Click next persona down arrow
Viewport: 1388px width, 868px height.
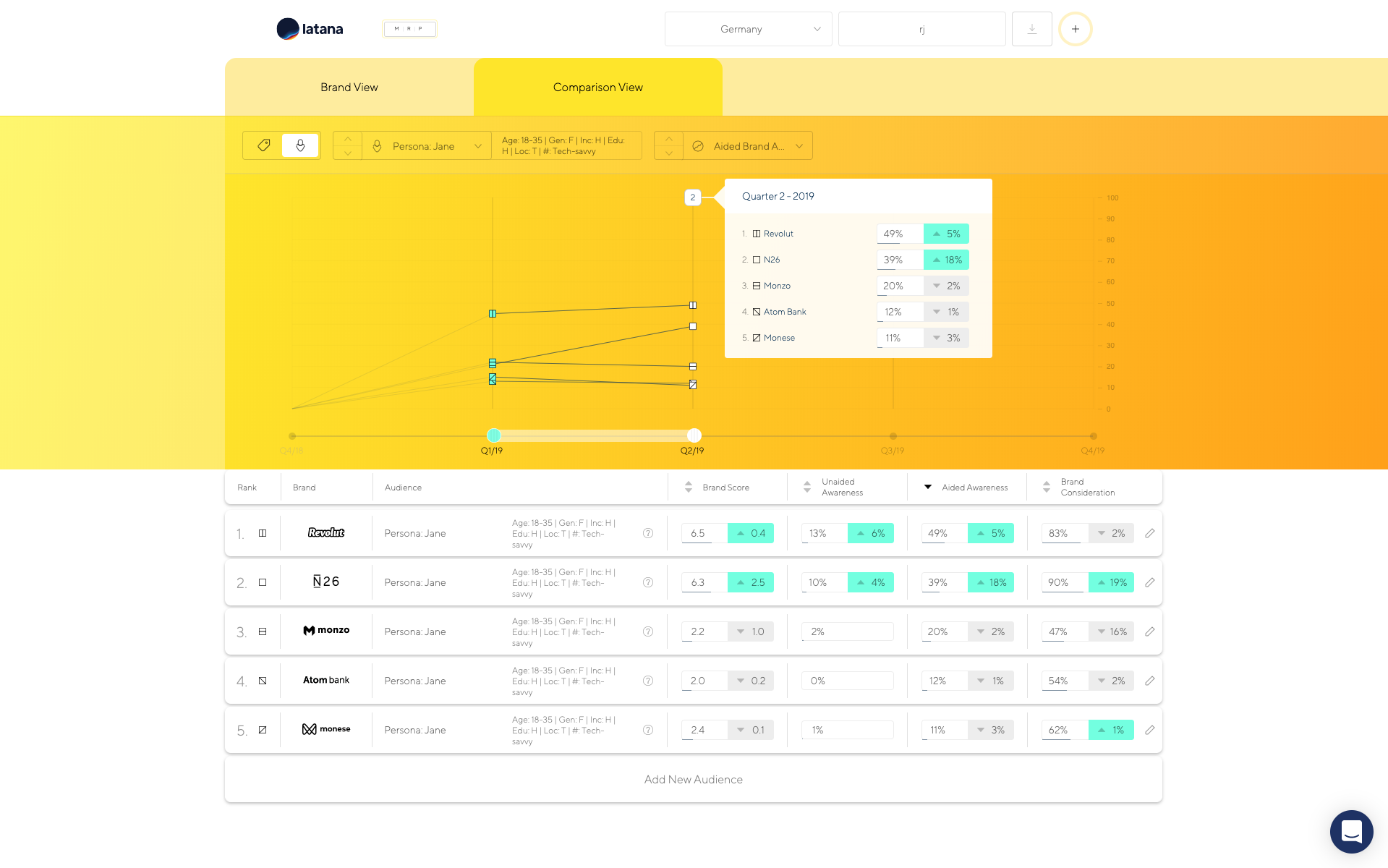click(x=348, y=153)
